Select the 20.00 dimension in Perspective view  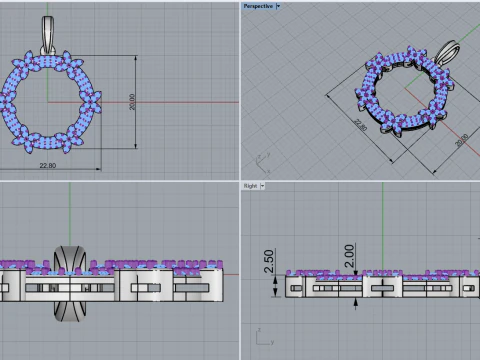point(462,140)
